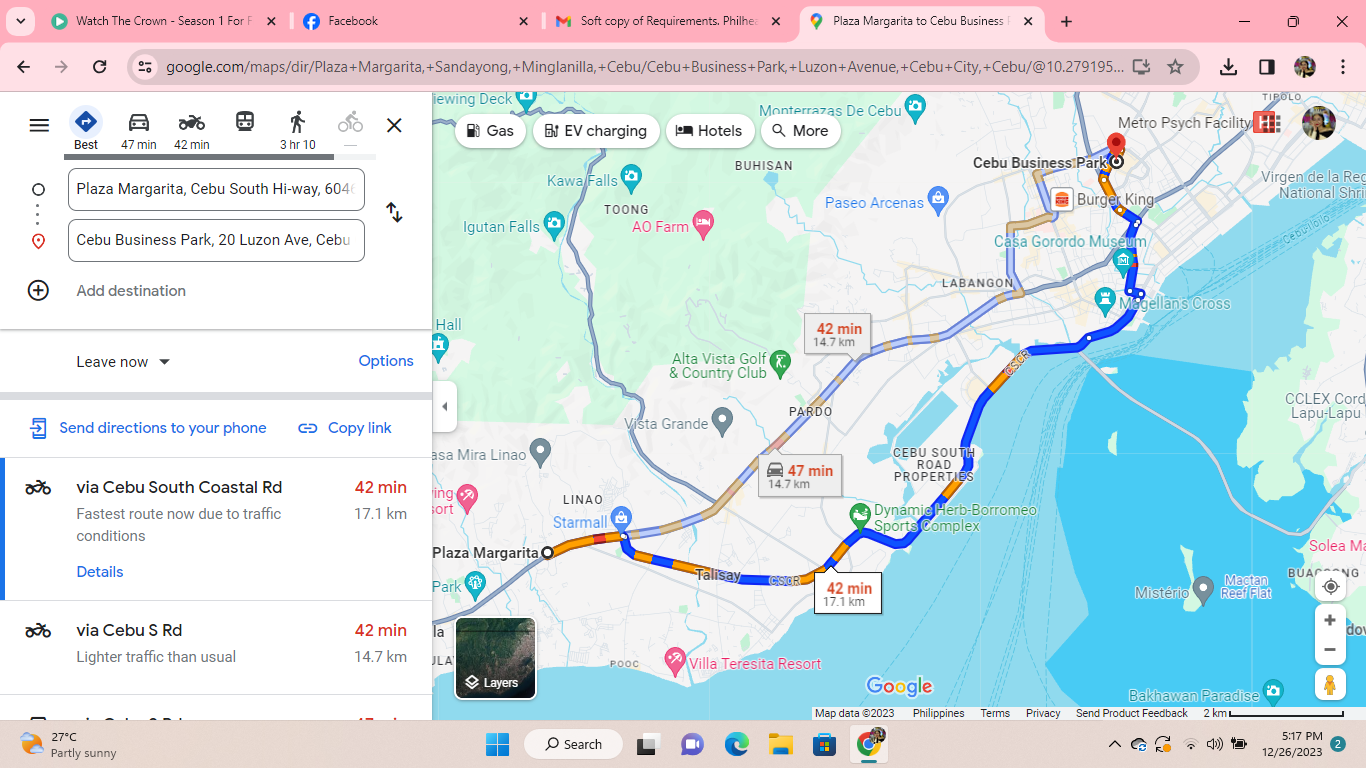Expand the Leave now dropdown
1366x768 pixels.
(123, 362)
